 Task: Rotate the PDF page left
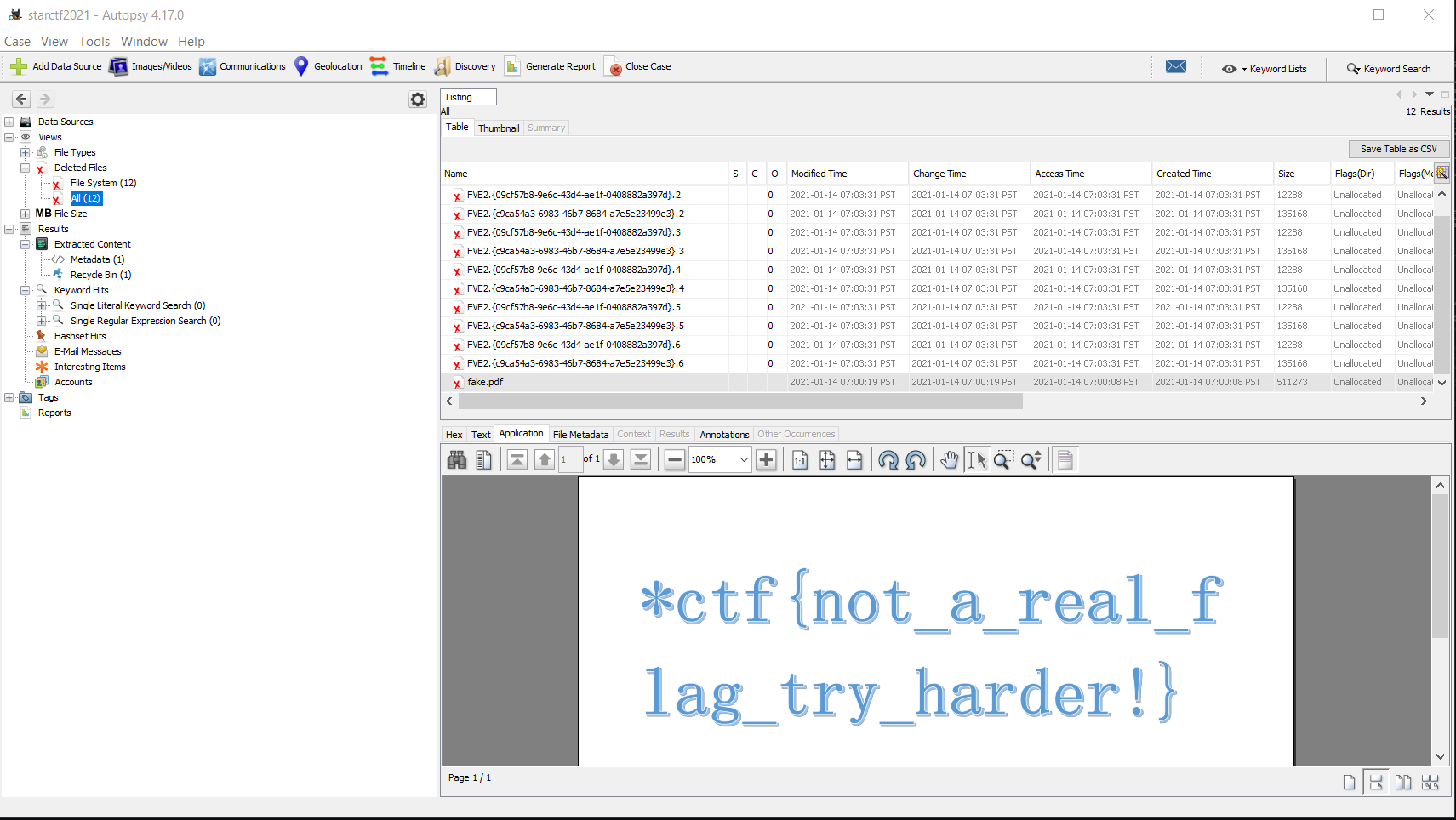[x=888, y=460]
